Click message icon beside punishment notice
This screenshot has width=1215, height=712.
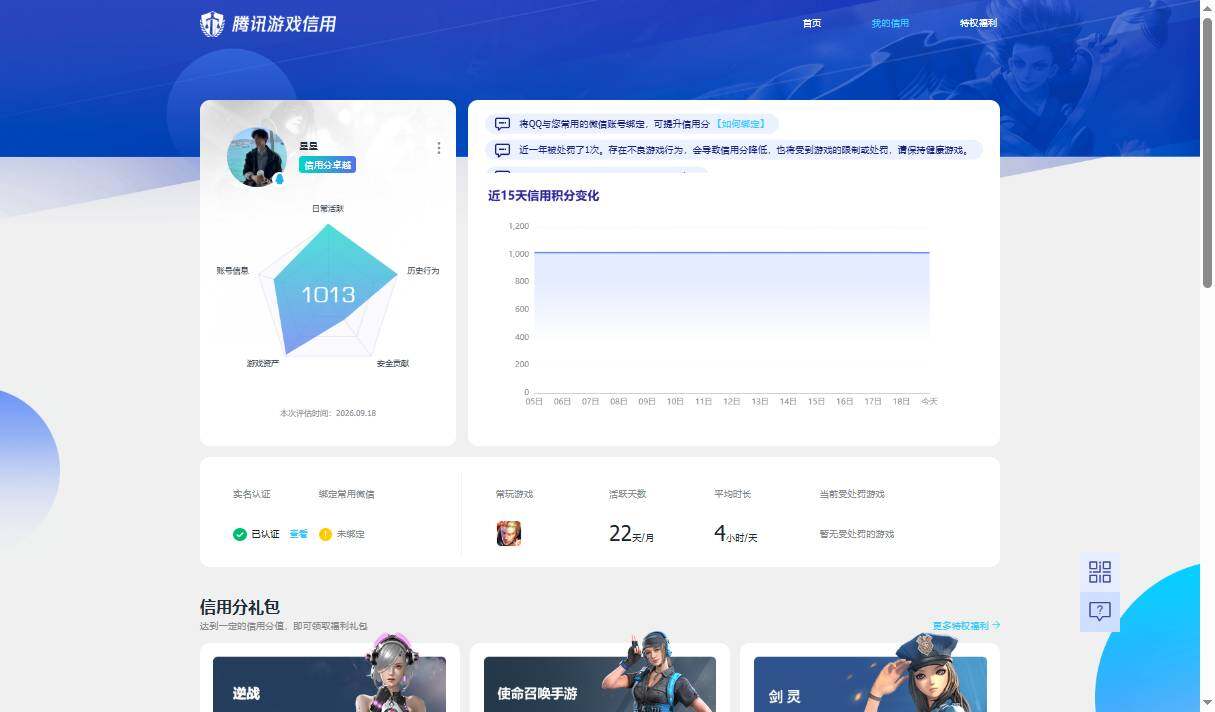coord(502,150)
